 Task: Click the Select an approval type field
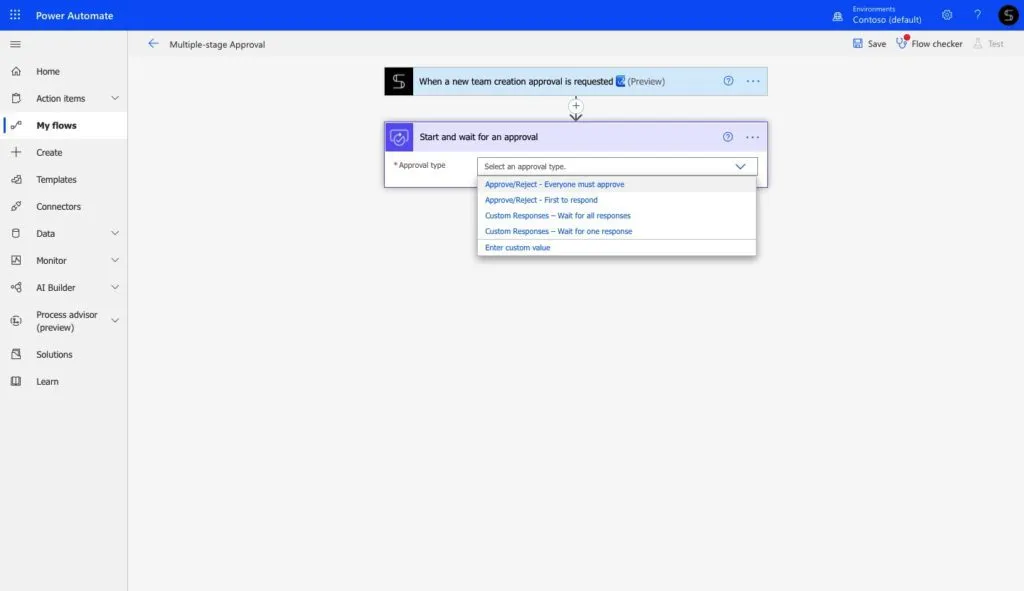coord(617,167)
